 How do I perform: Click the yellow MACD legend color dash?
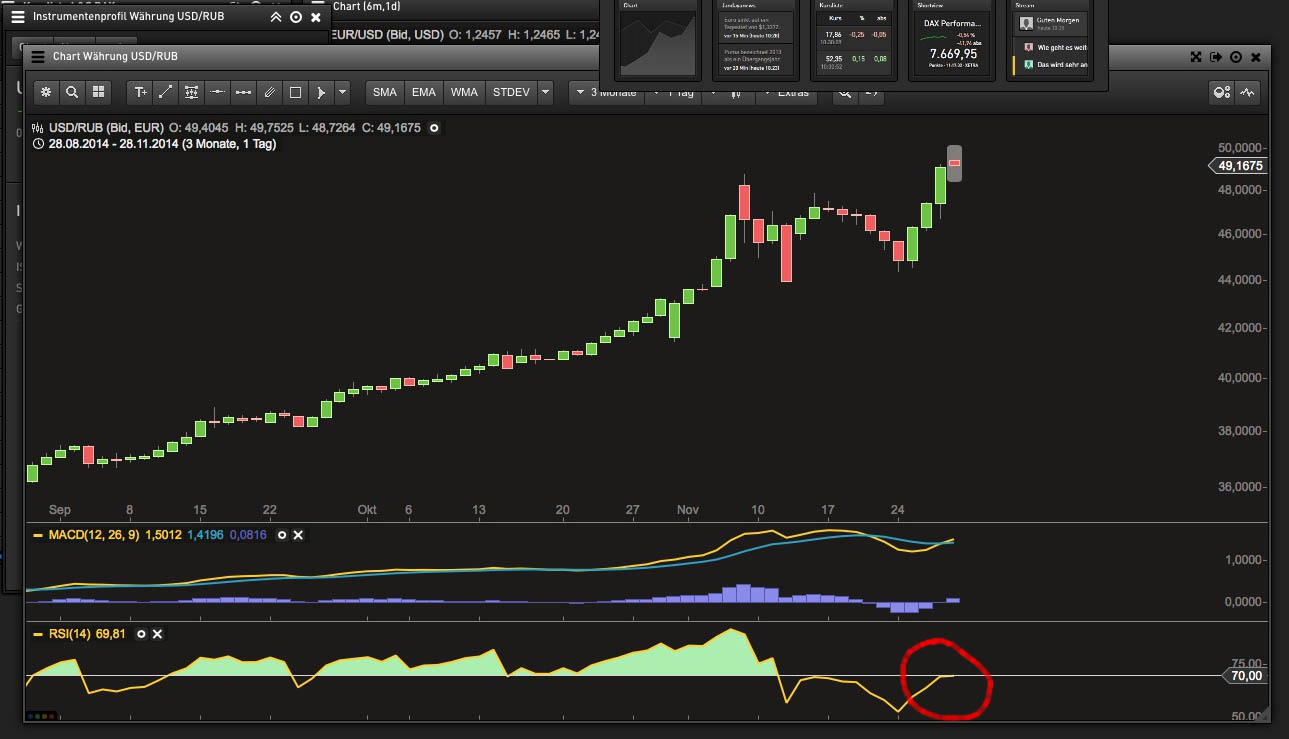click(38, 535)
